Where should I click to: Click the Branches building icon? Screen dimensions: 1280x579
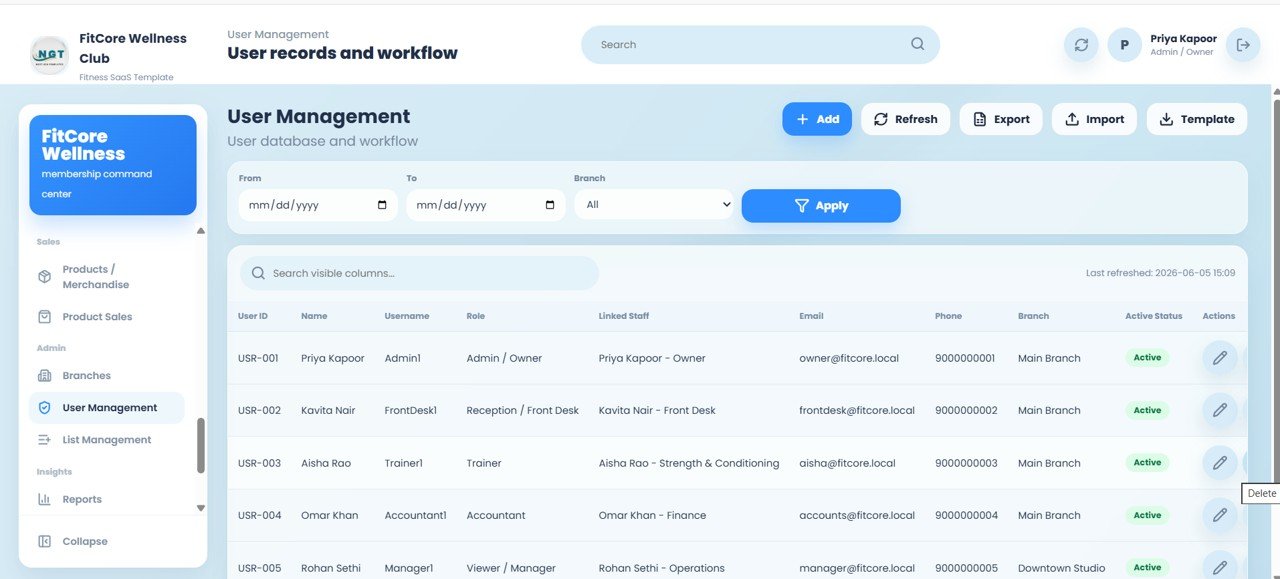pos(44,376)
